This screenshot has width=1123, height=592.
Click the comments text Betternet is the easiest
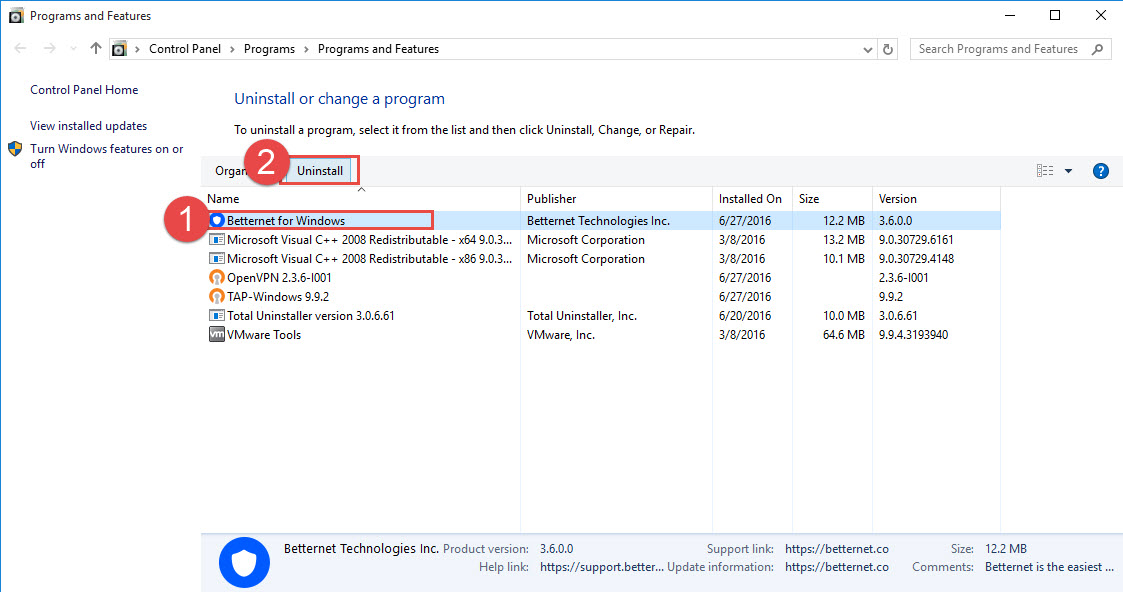click(1049, 567)
